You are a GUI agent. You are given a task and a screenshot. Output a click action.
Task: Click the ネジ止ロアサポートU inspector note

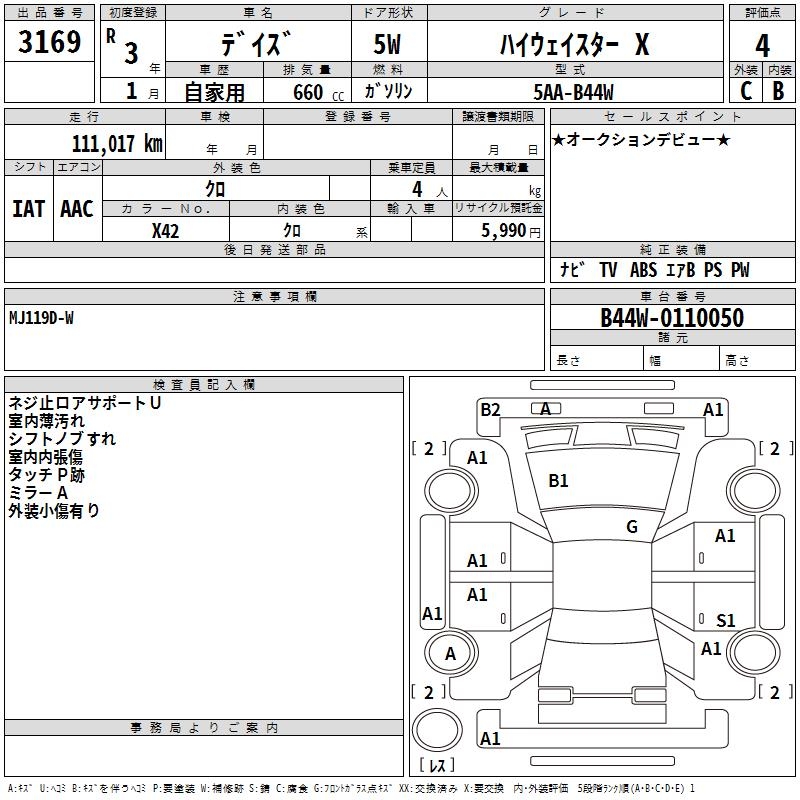(x=85, y=403)
